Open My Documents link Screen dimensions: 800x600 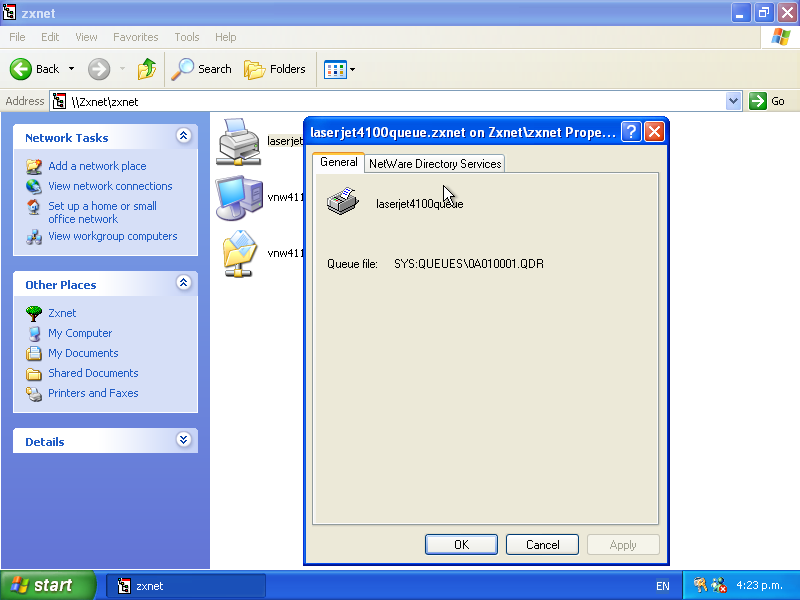83,353
